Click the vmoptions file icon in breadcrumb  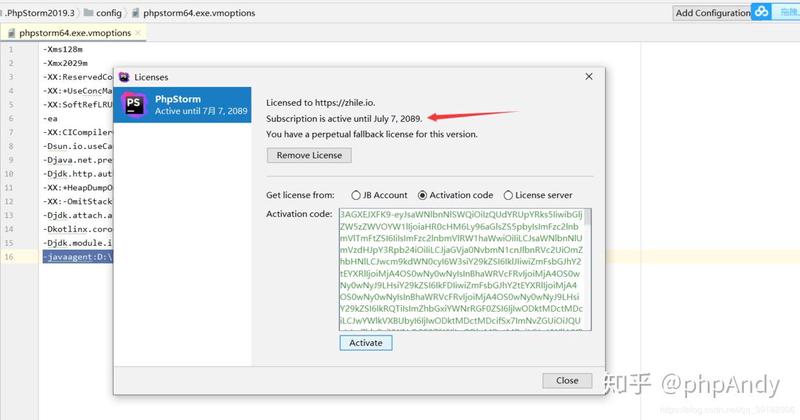135,13
